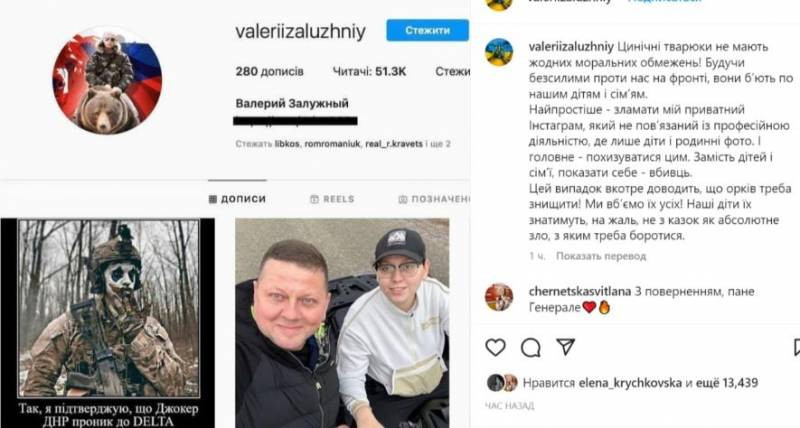The height and width of the screenshot is (428, 800).
Task: Open comments via speech bubble icon
Action: [x=531, y=348]
